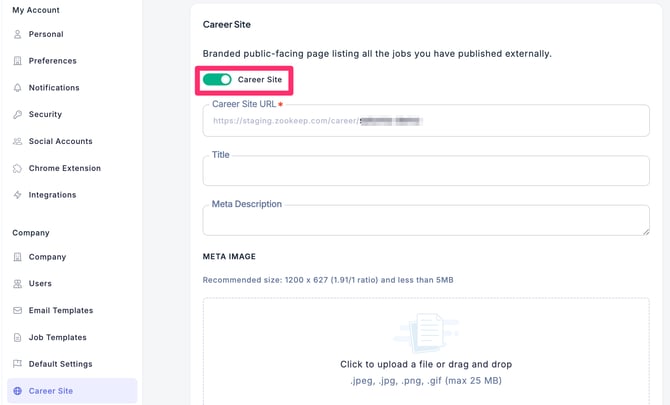The width and height of the screenshot is (670, 405).
Task: Click the Social Accounts people icon
Action: tap(17, 142)
